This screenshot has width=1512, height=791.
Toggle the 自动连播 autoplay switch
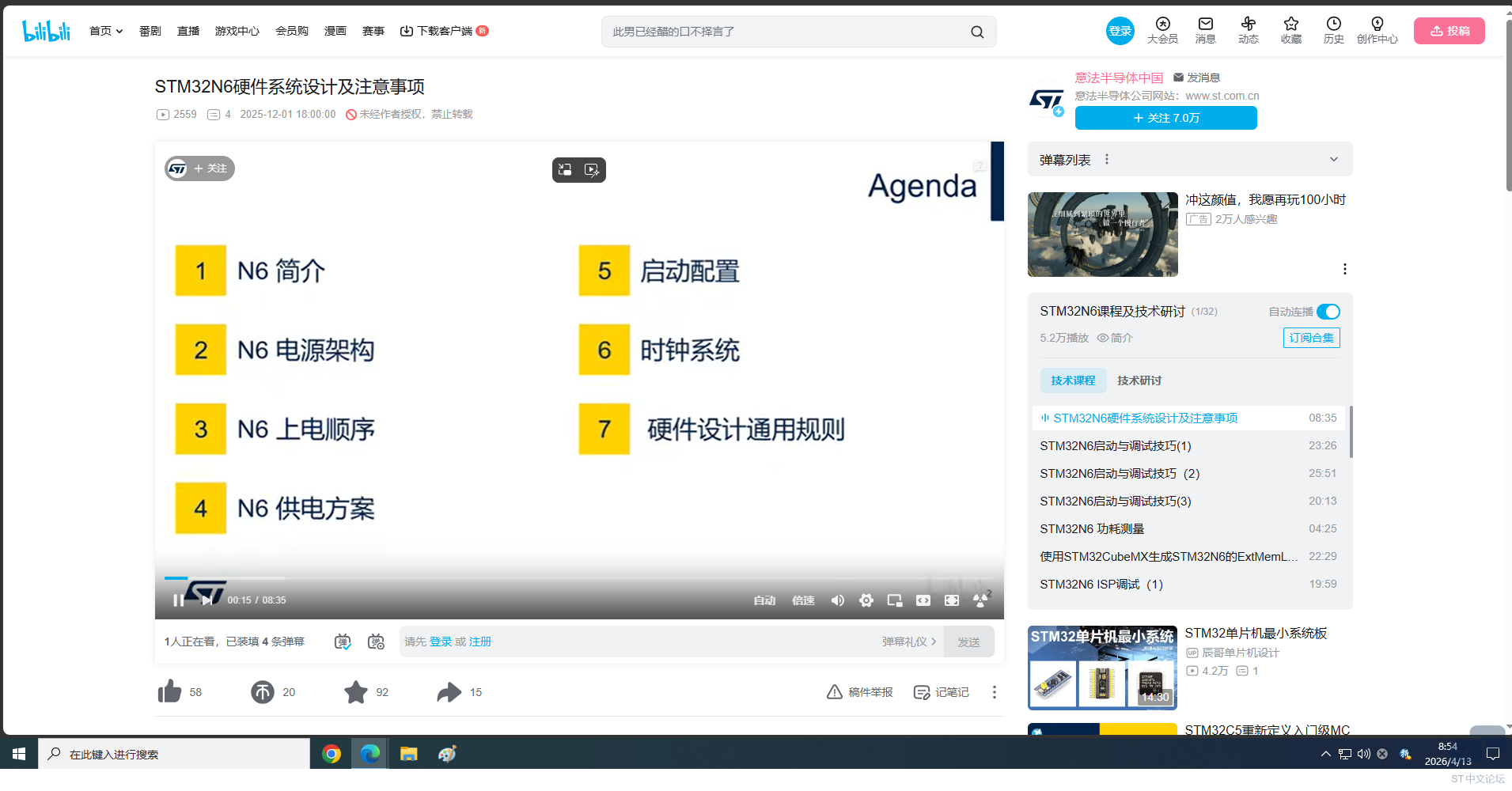point(1328,312)
